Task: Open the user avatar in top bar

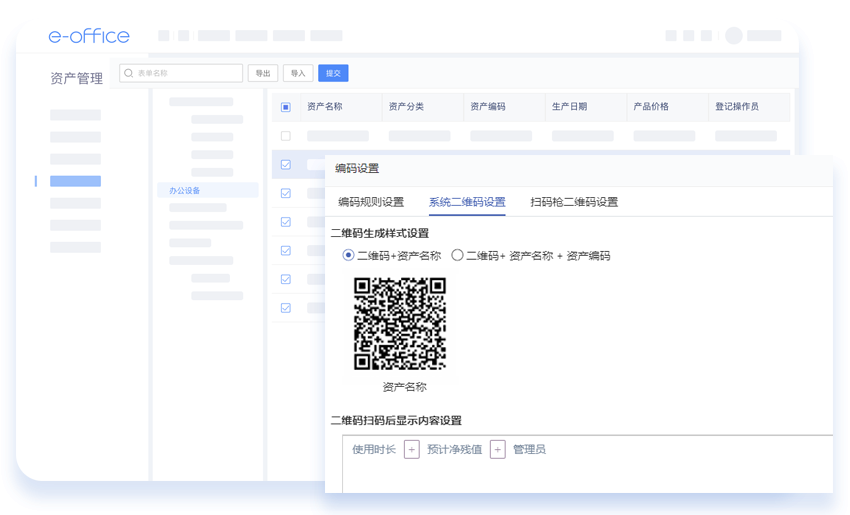Action: [734, 36]
